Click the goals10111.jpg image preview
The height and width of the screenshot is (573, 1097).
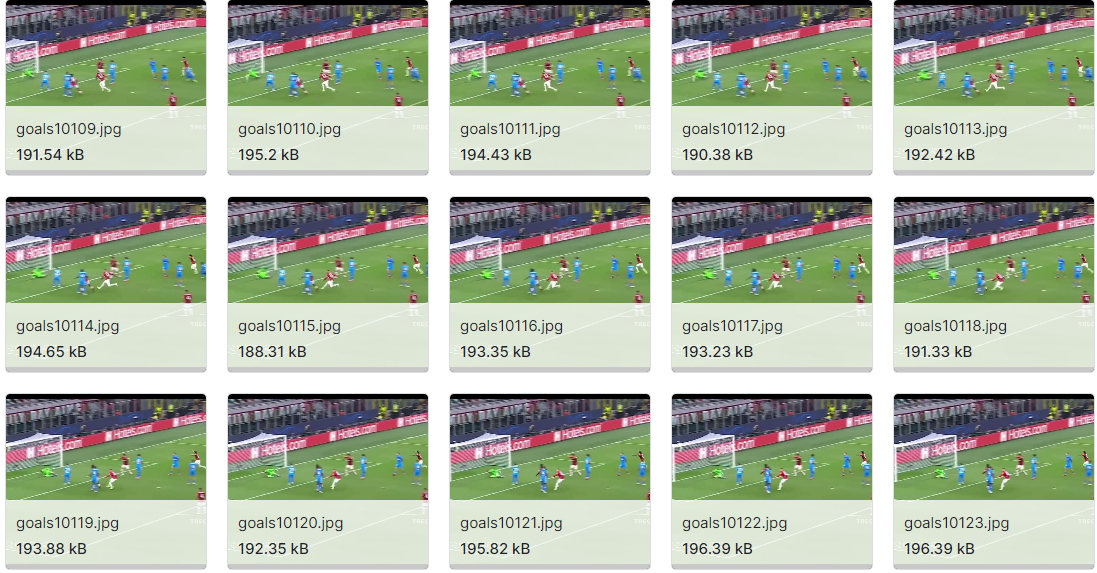(x=550, y=53)
